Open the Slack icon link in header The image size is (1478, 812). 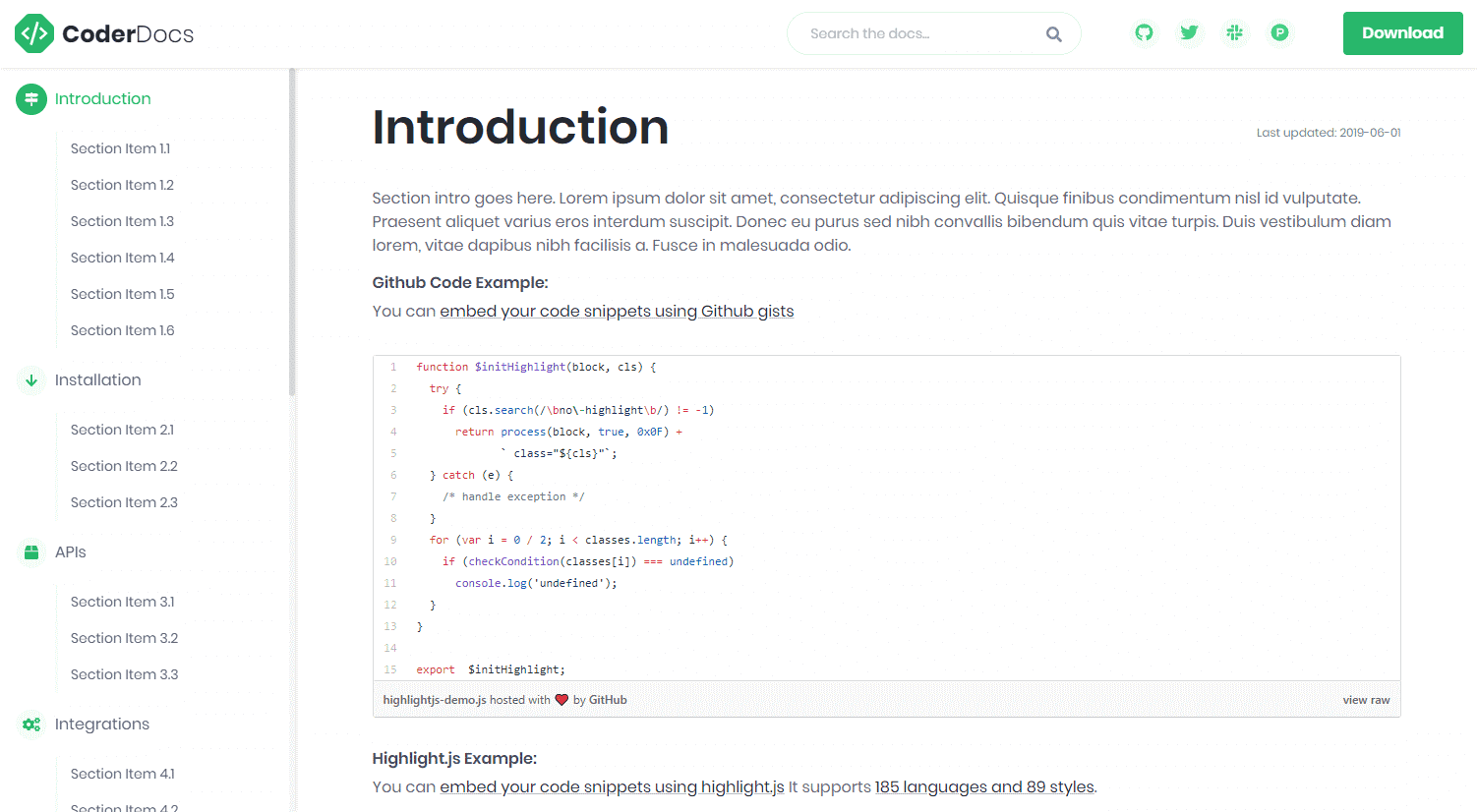pos(1234,33)
